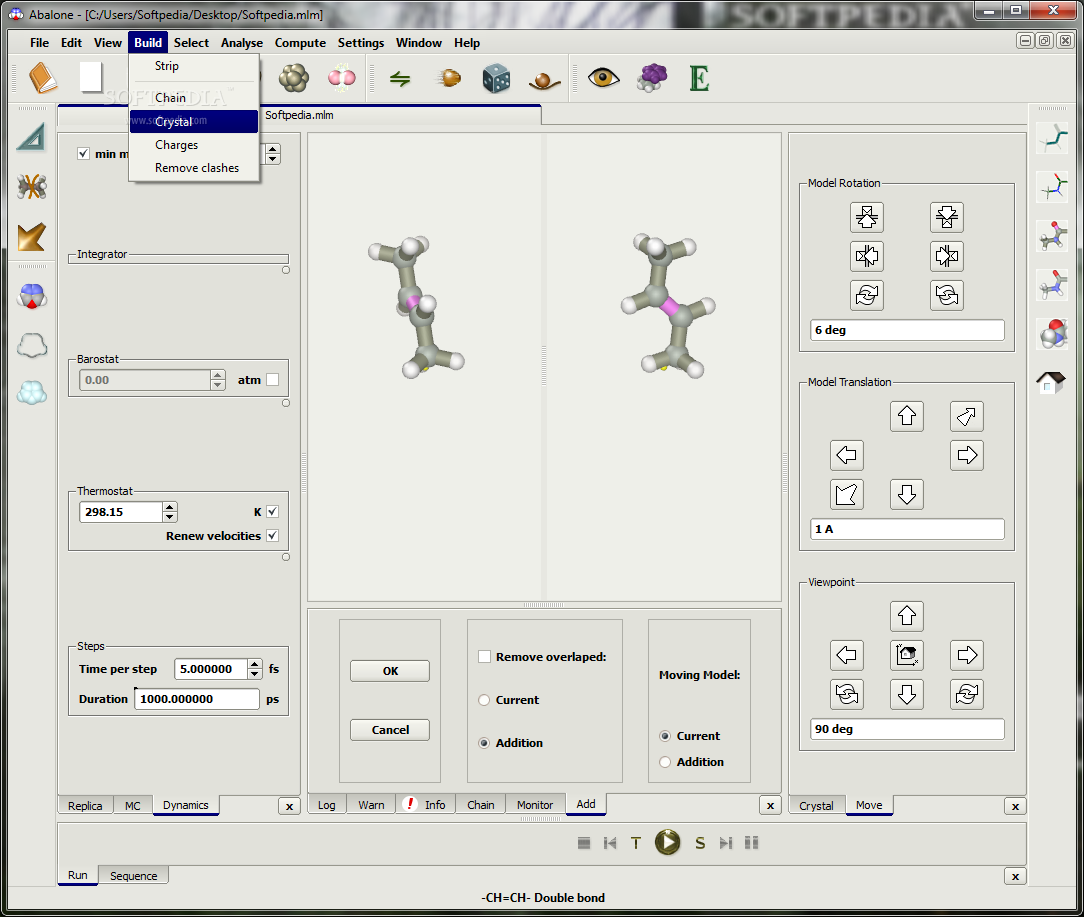
Task: Click the green E energy icon
Action: (699, 78)
